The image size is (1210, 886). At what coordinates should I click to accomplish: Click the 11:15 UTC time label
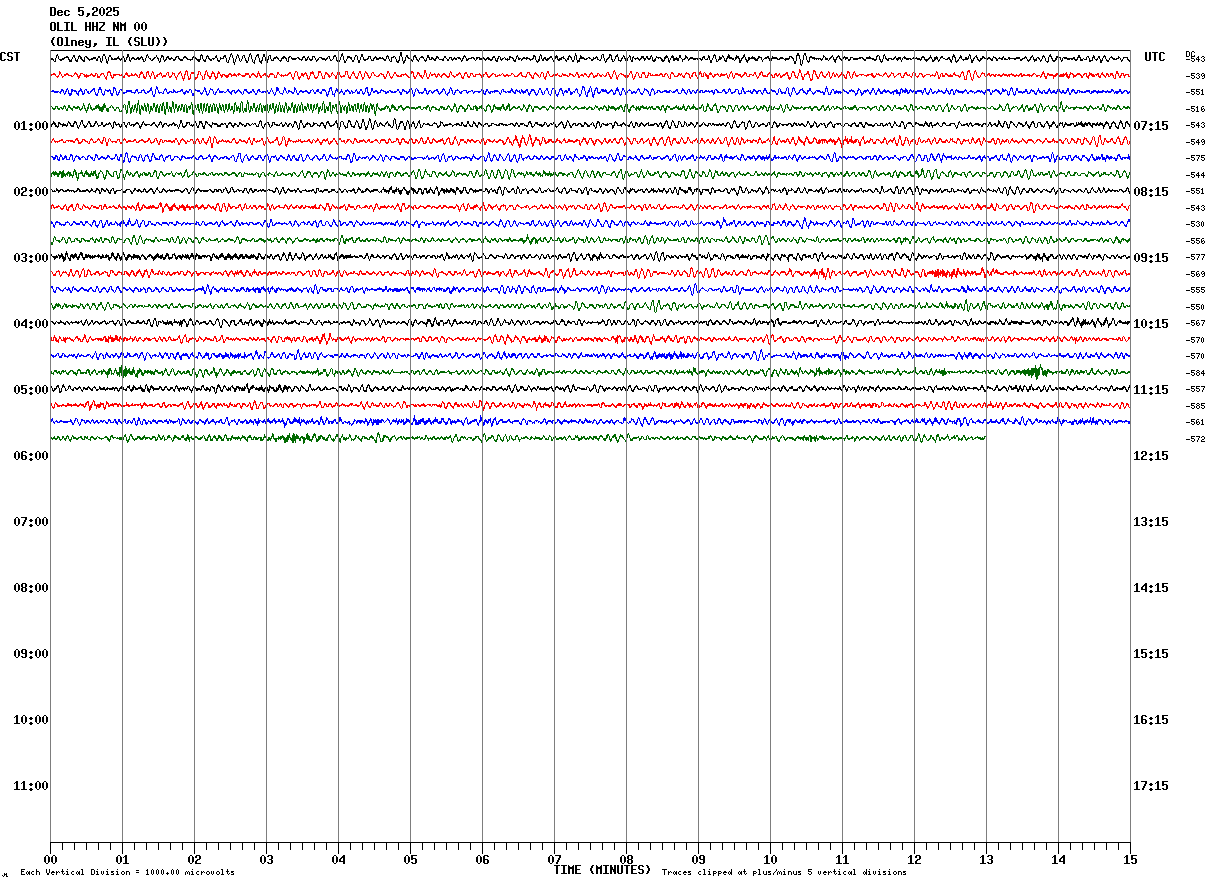pyautogui.click(x=1152, y=390)
